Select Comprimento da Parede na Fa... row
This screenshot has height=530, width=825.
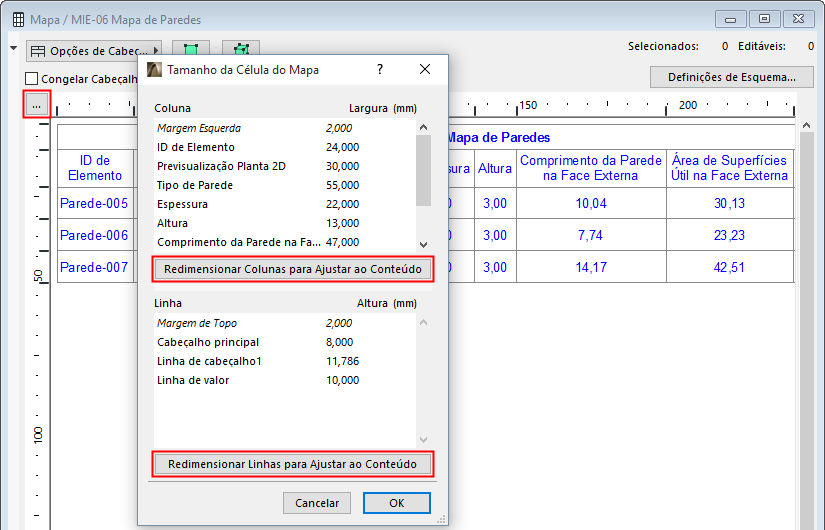[x=285, y=242]
